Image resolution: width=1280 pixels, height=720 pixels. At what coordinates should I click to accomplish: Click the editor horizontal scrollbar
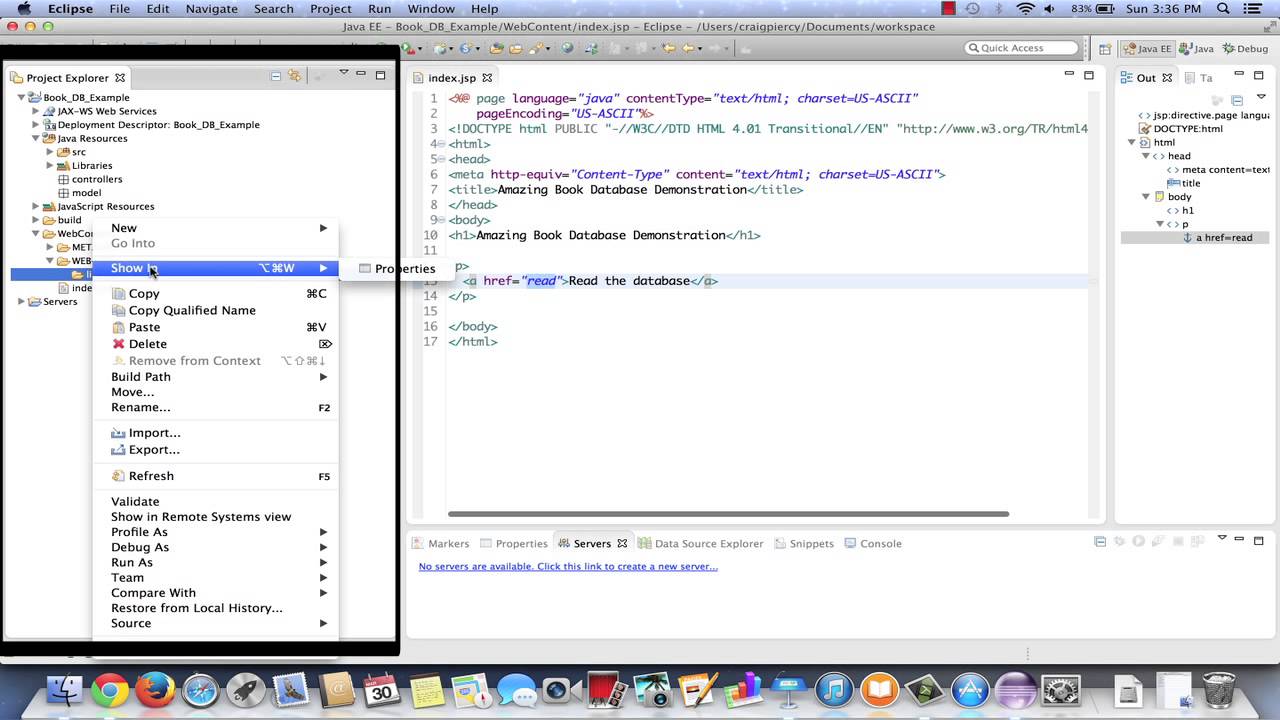728,514
